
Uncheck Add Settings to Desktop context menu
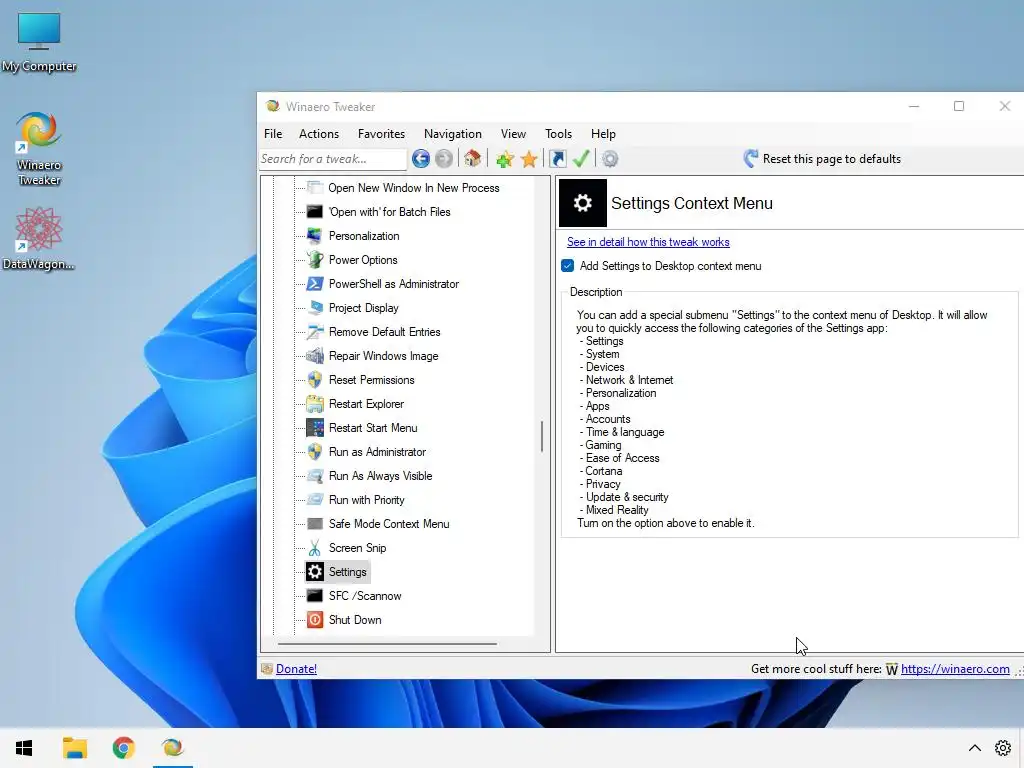coord(568,266)
